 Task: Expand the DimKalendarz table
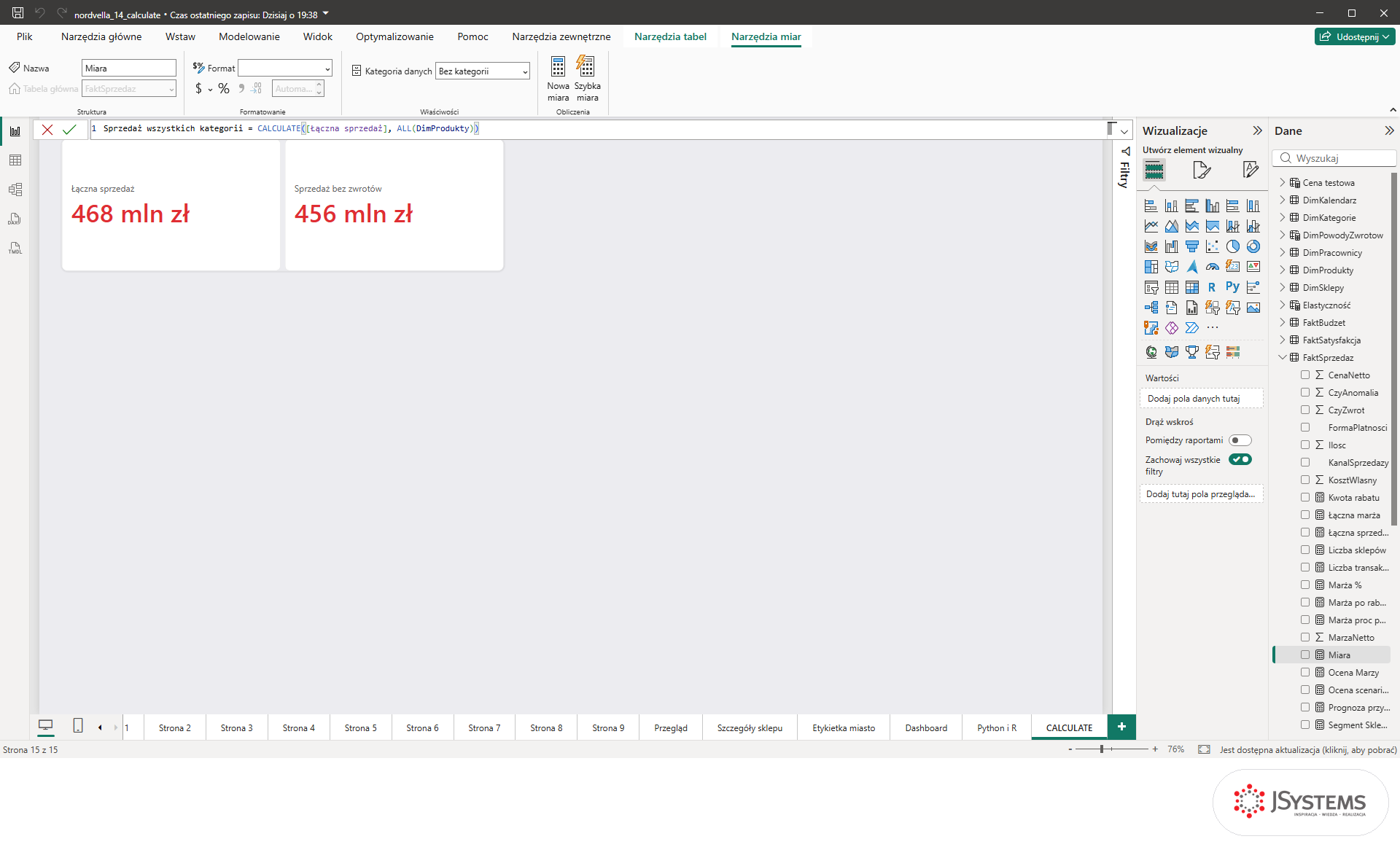[x=1283, y=200]
